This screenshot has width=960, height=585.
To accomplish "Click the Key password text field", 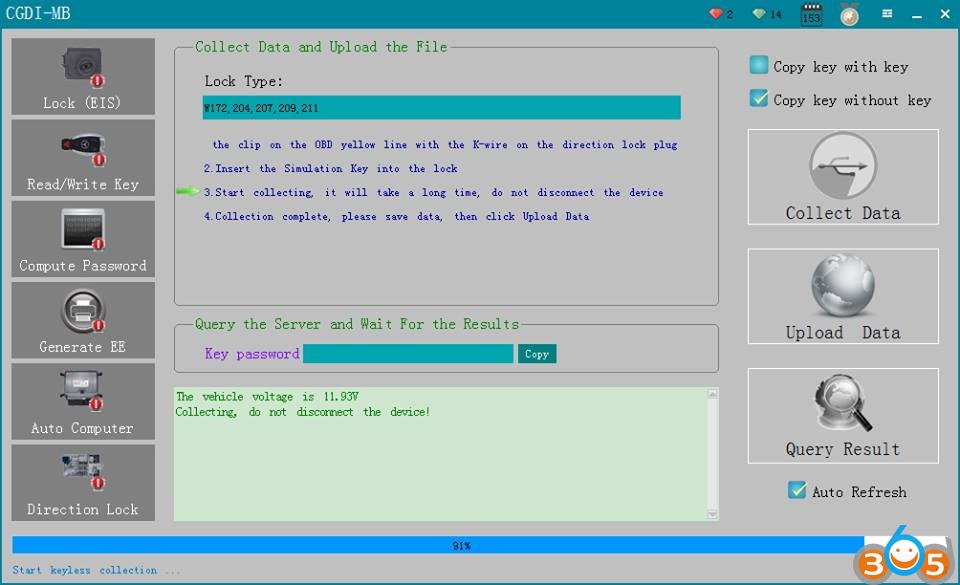I will tap(408, 354).
